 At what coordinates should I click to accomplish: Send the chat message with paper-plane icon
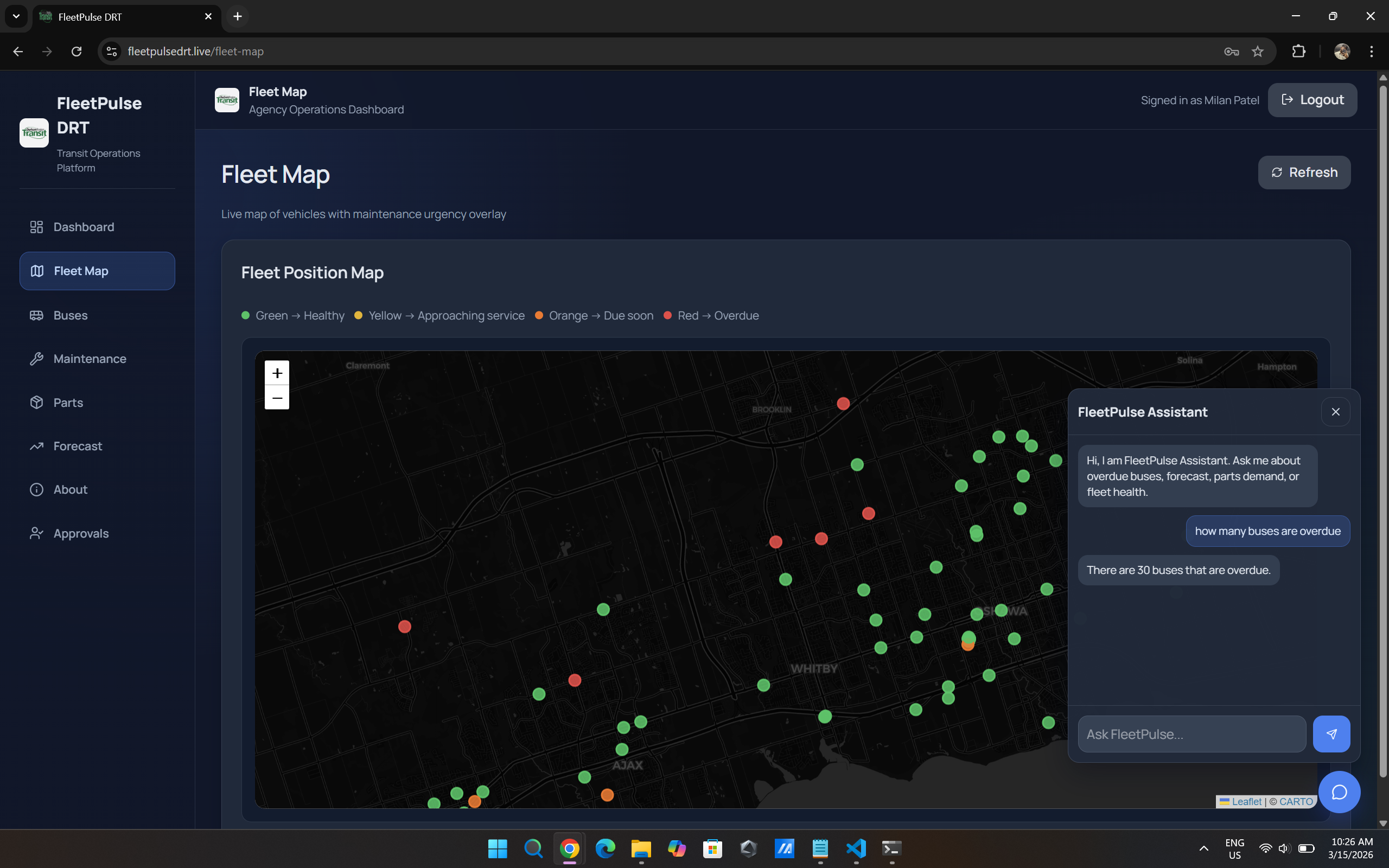[1331, 733]
